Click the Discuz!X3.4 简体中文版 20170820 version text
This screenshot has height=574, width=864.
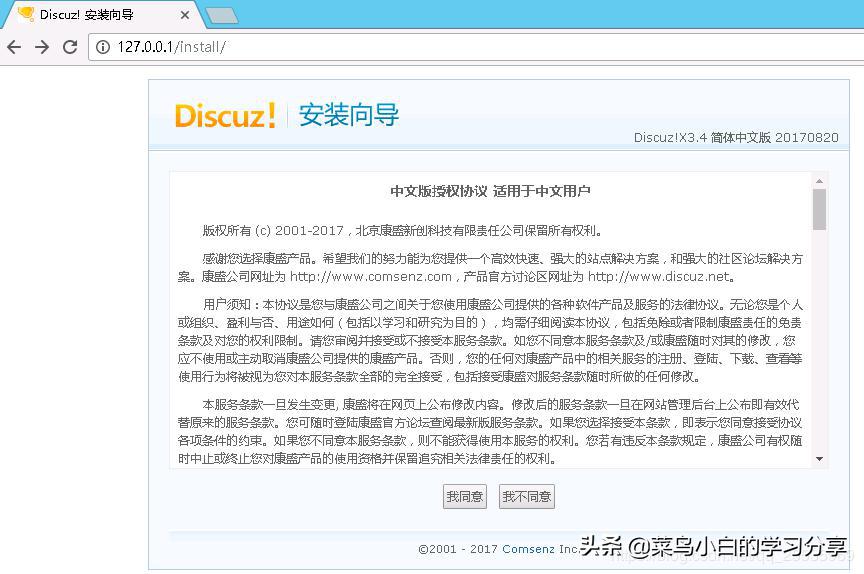click(x=736, y=137)
